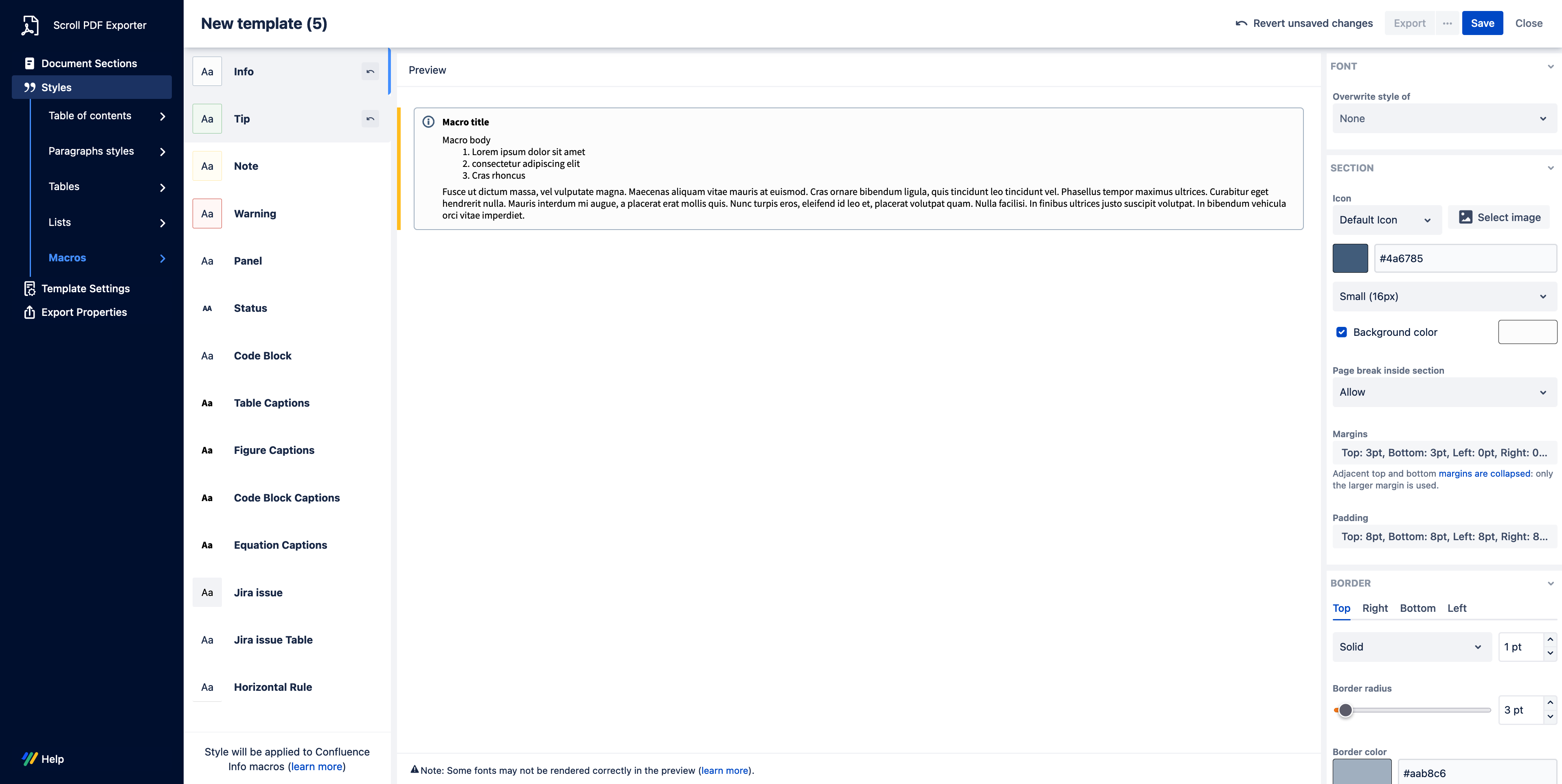Image resolution: width=1562 pixels, height=784 pixels.
Task: Open the Overwrite style of dropdown
Action: 1444,118
